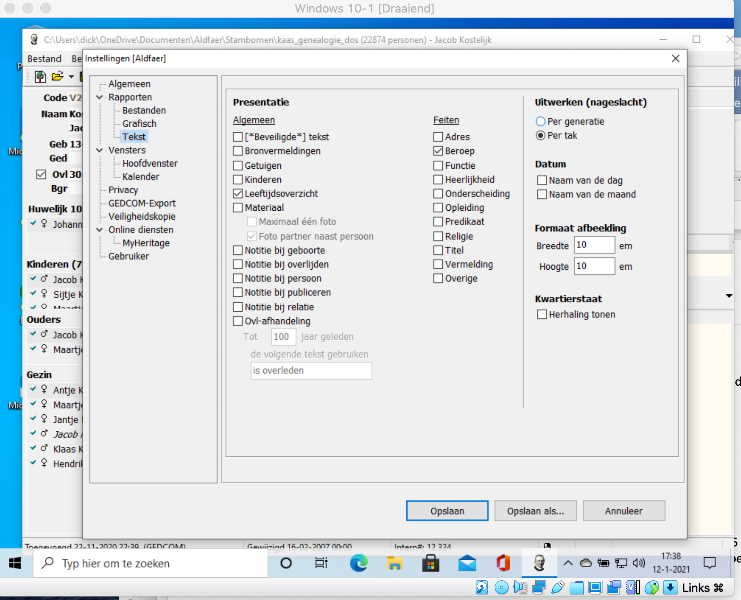The width and height of the screenshot is (741, 600).
Task: Collapse the Vensters tree node
Action: (x=100, y=150)
